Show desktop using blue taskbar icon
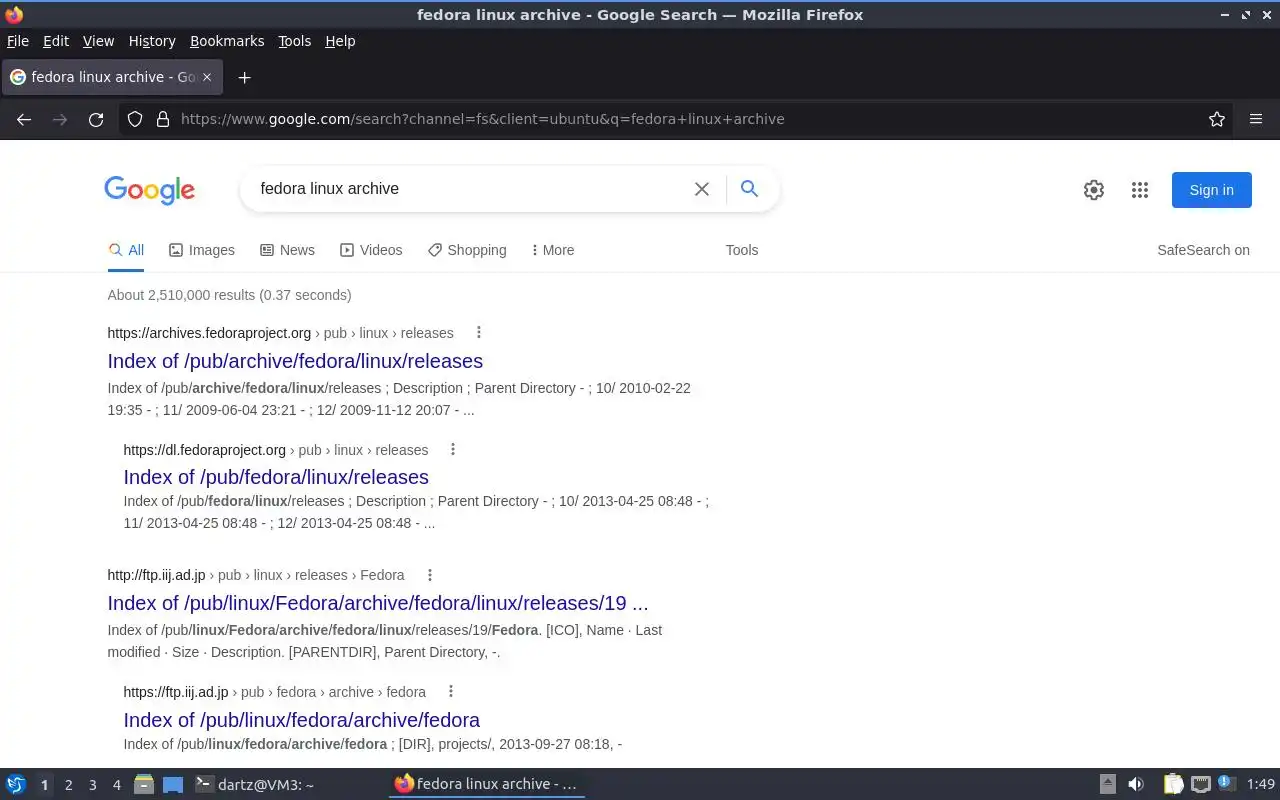Viewport: 1280px width, 800px height. (173, 785)
